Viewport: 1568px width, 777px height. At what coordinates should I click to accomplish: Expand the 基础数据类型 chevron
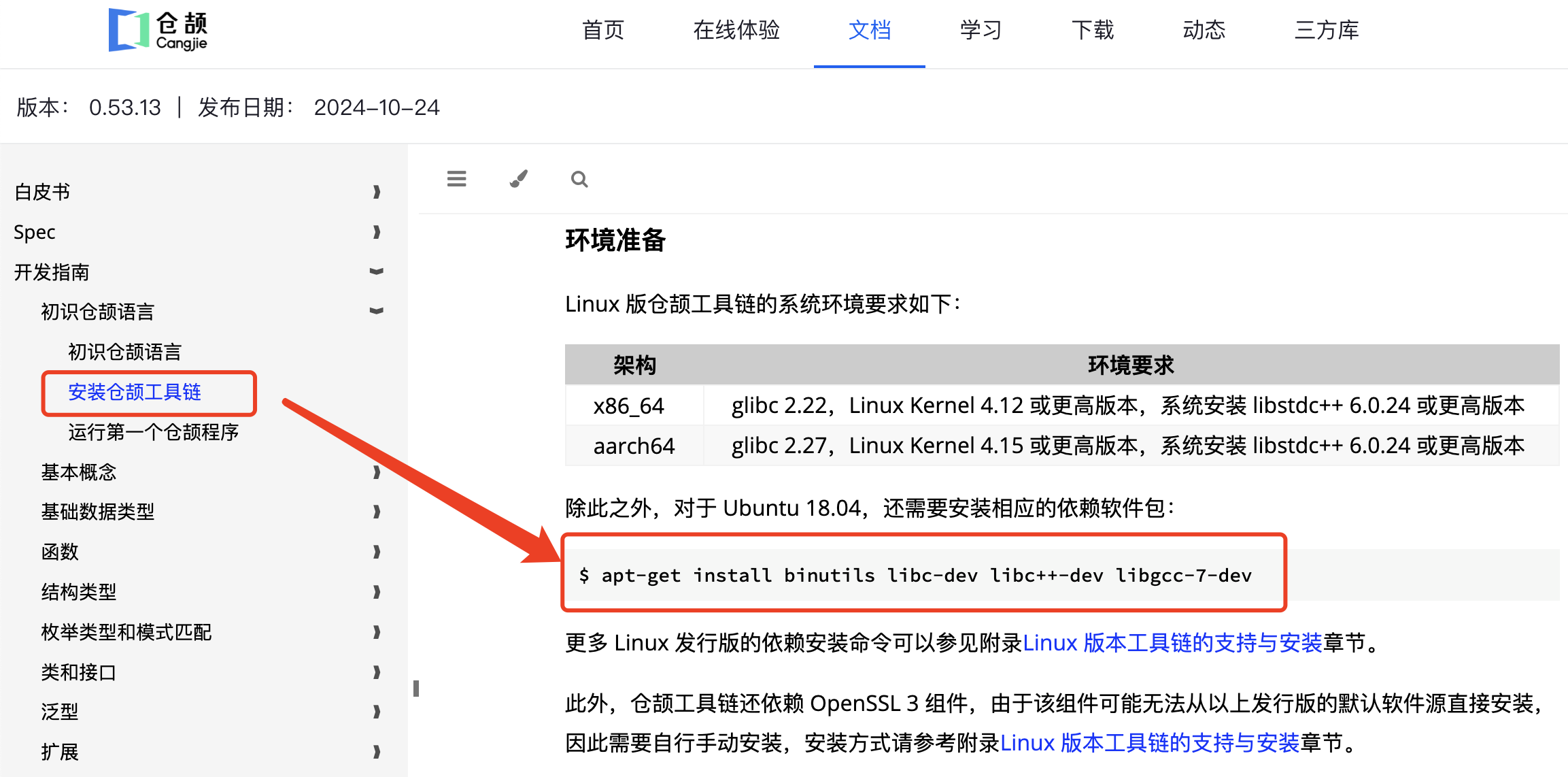click(377, 511)
